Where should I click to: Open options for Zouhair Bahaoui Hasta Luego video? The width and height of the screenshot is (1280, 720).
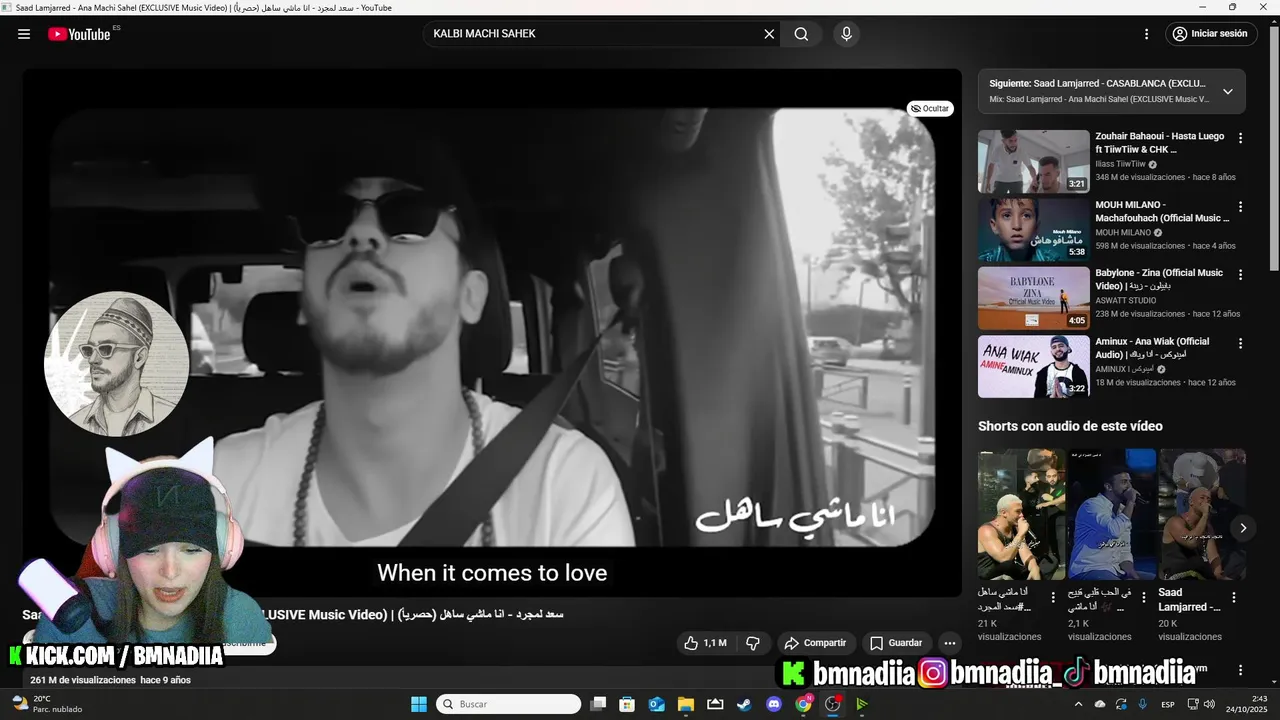click(1241, 138)
